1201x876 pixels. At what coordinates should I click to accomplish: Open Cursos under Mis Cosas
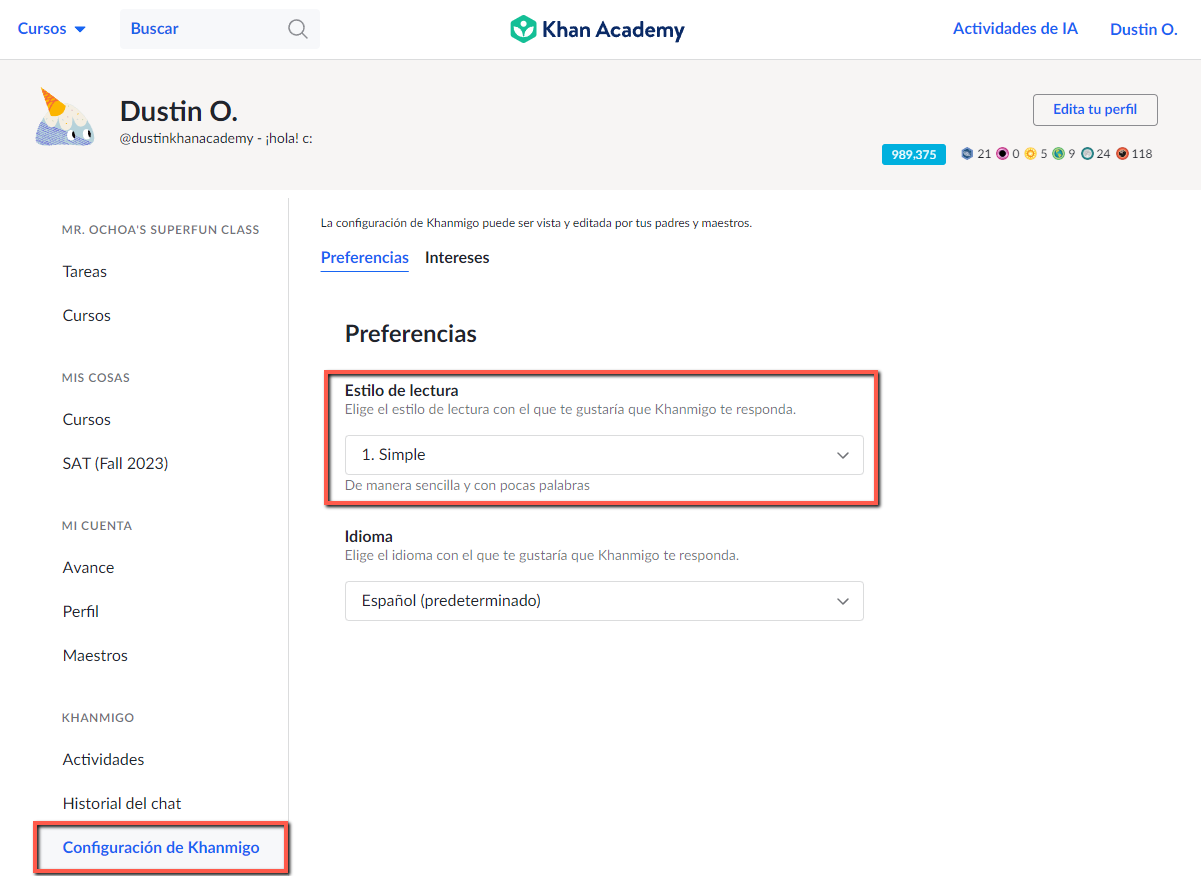(x=87, y=420)
